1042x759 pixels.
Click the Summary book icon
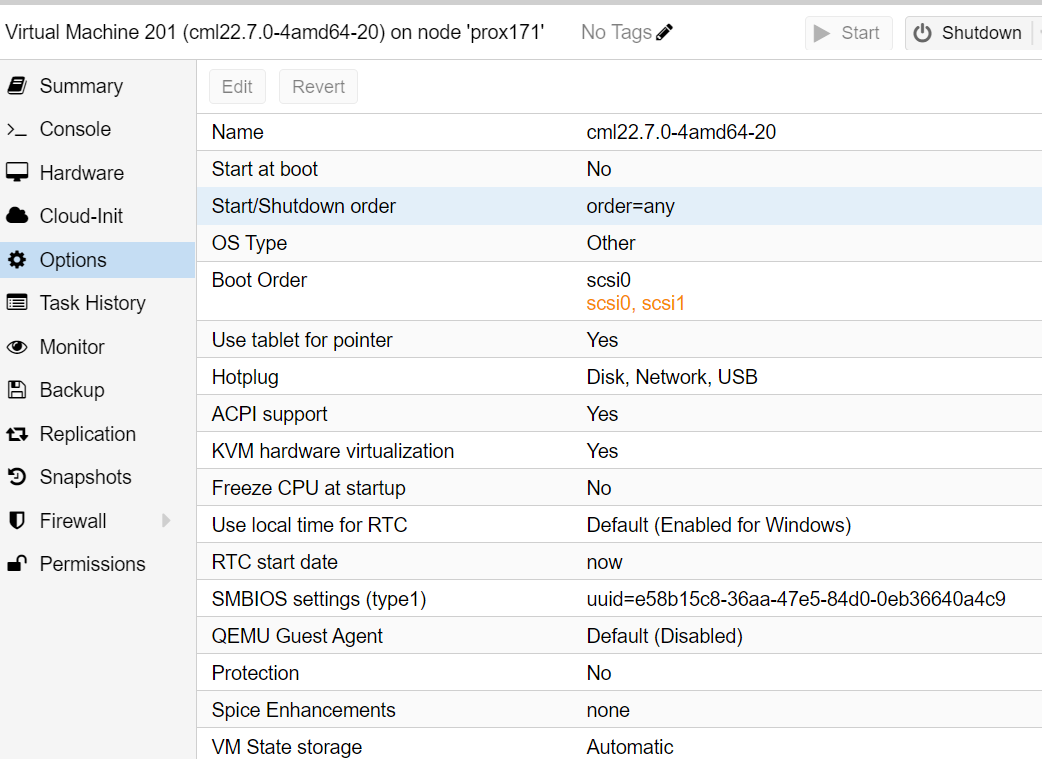click(x=17, y=86)
